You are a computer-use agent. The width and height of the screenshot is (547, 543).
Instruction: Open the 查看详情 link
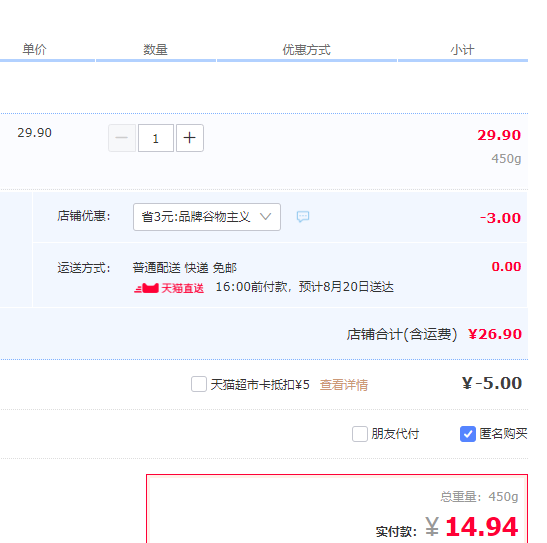point(344,385)
